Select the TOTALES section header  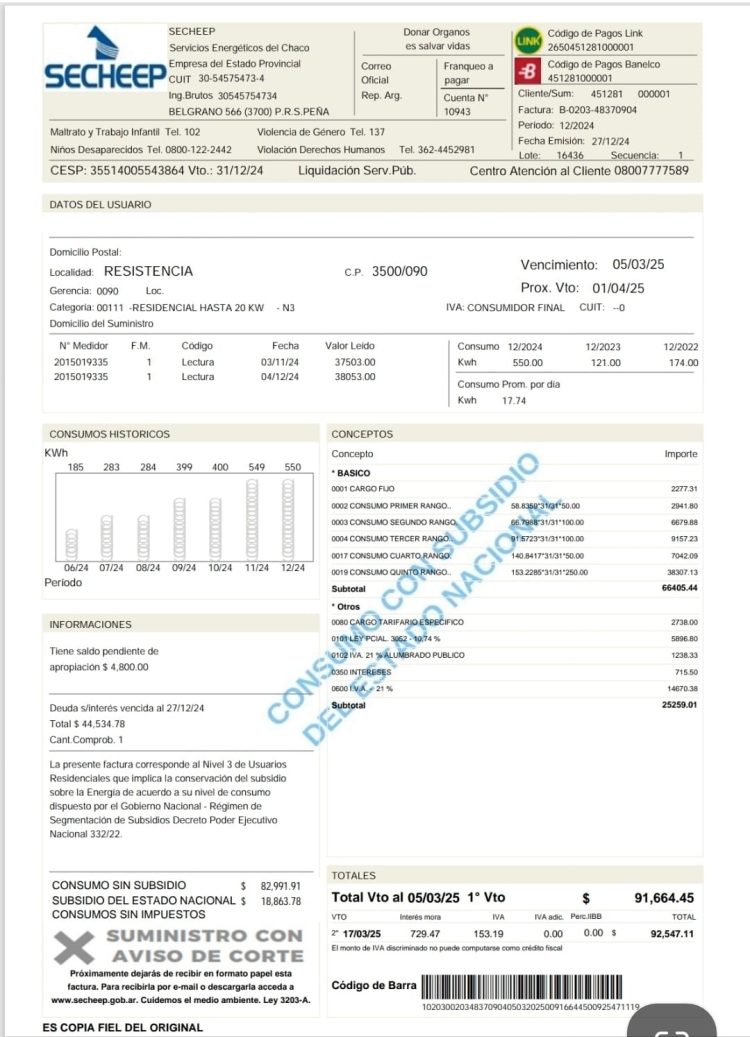coord(354,874)
